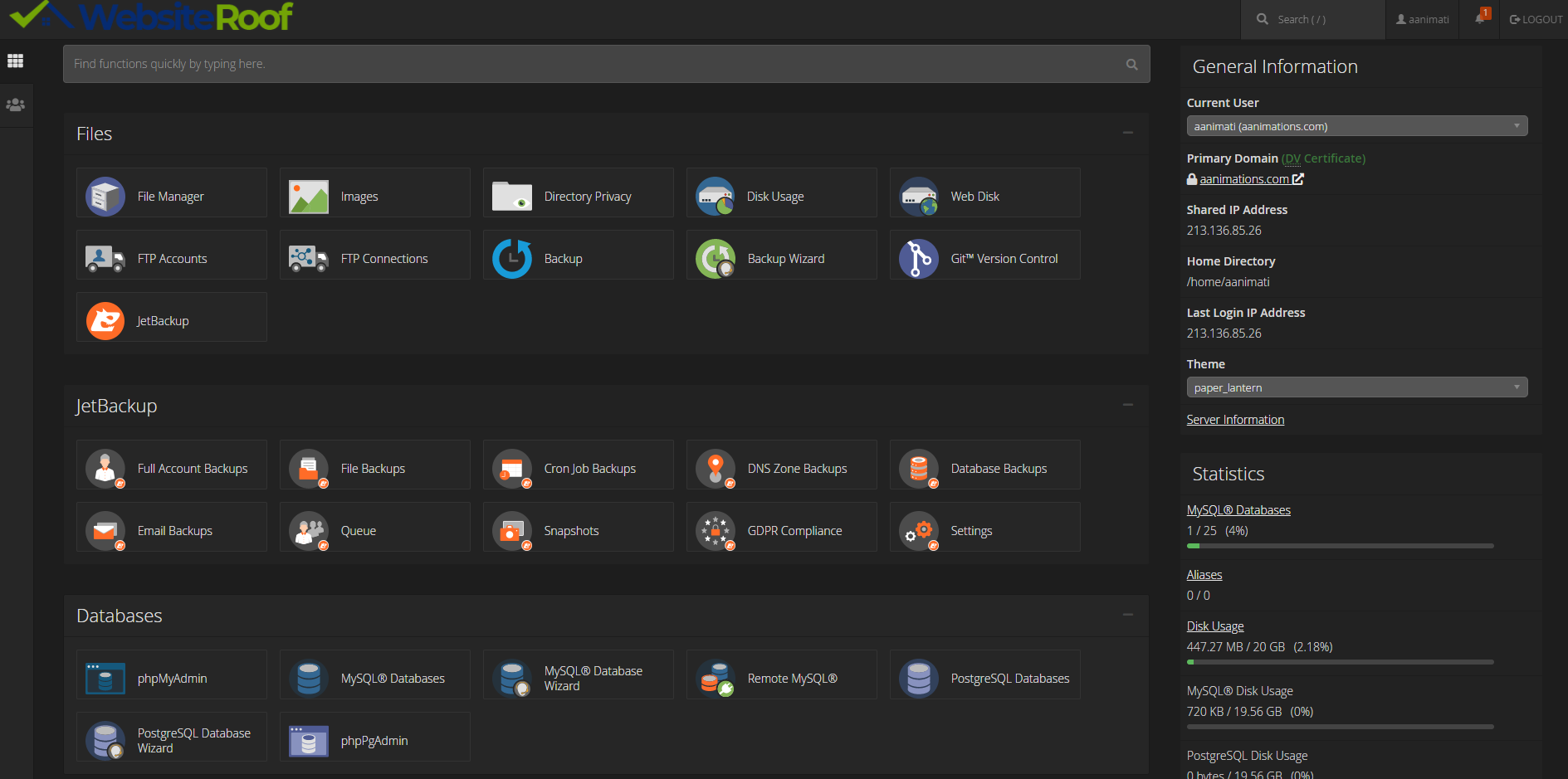1568x779 pixels.
Task: Open the aanimati user menu
Action: point(1423,19)
